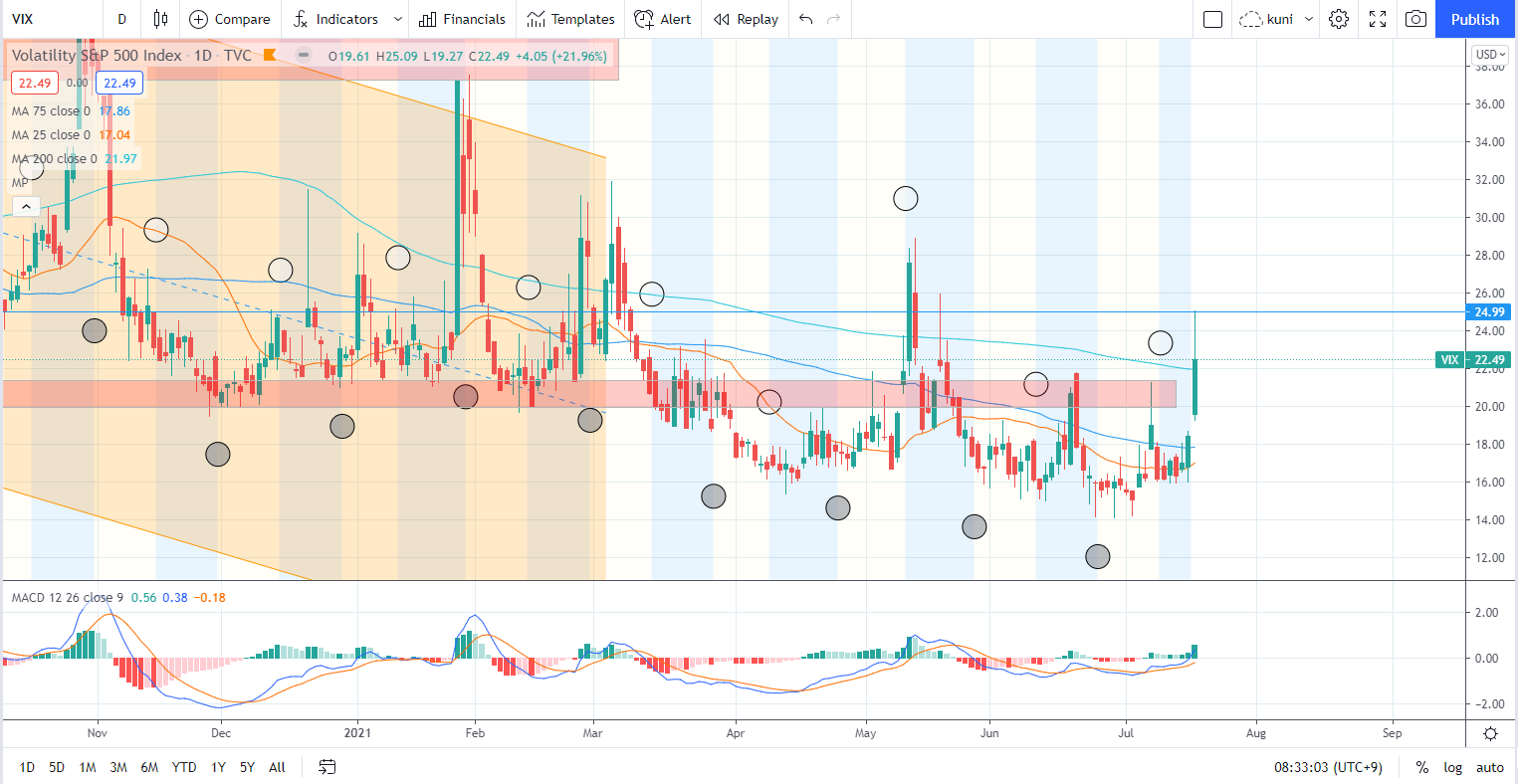Viewport: 1518px width, 784px height.
Task: Switch to the 1M time range
Action: pyautogui.click(x=88, y=767)
